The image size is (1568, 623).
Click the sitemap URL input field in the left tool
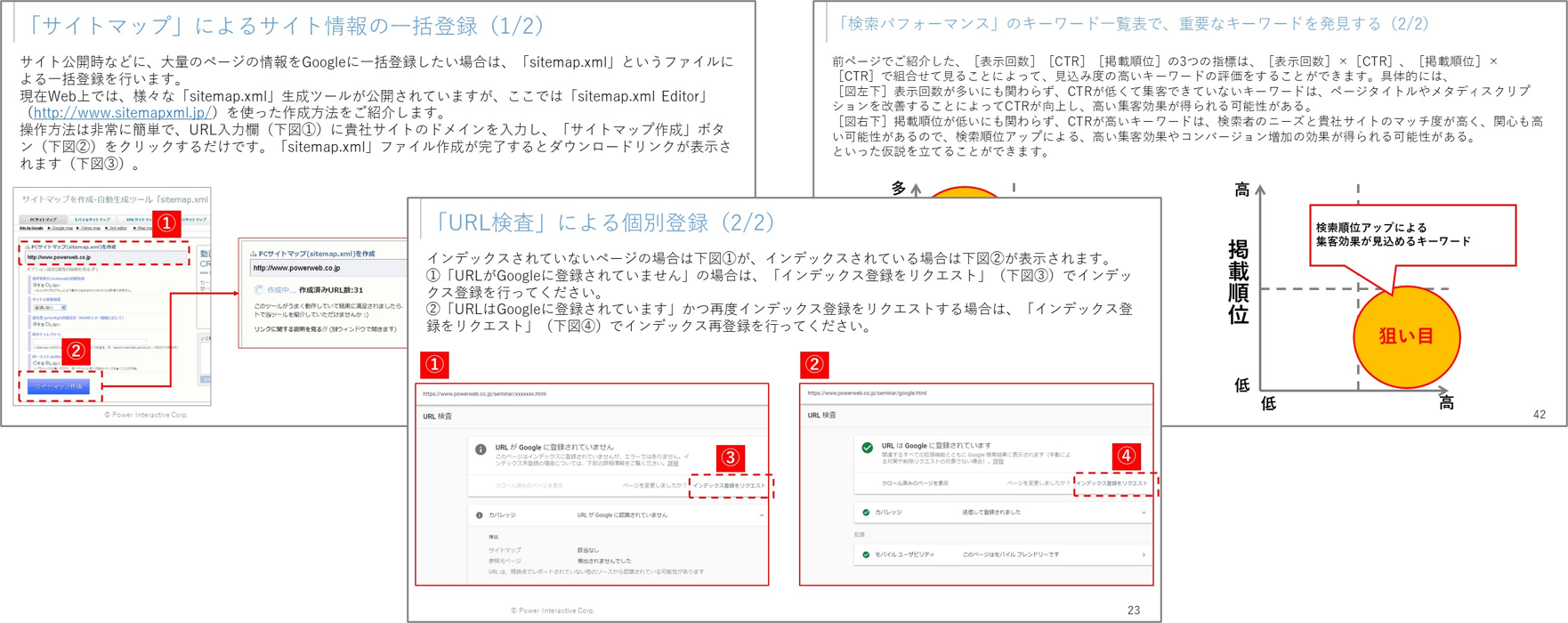(x=106, y=257)
